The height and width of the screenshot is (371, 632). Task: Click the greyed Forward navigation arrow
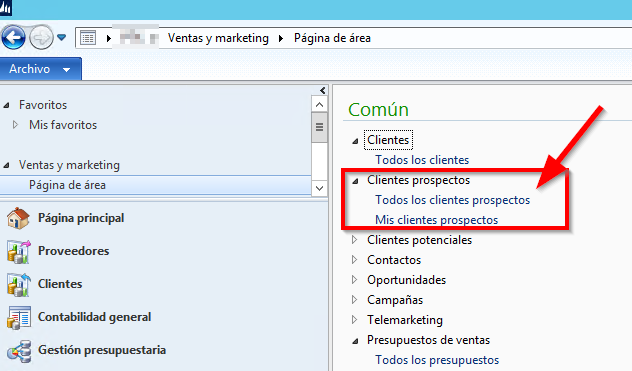[41, 38]
